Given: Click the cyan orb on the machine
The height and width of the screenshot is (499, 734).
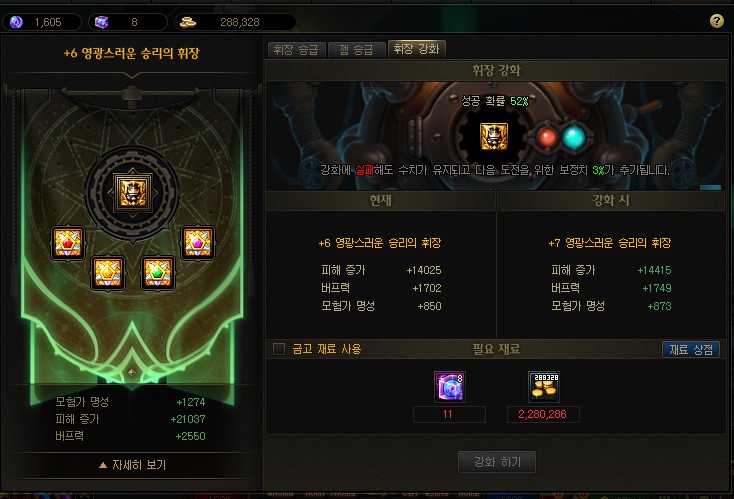Looking at the screenshot, I should 574,138.
